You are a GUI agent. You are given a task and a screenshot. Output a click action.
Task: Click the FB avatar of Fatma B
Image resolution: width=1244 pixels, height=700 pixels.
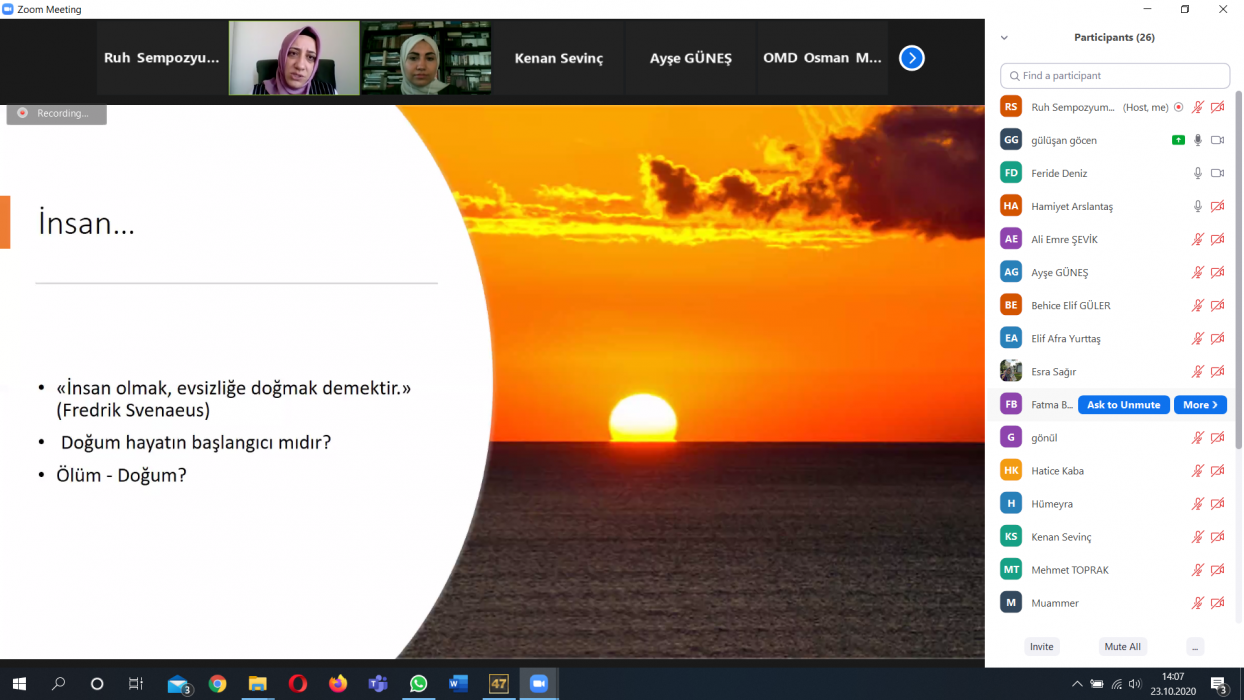pos(1011,404)
